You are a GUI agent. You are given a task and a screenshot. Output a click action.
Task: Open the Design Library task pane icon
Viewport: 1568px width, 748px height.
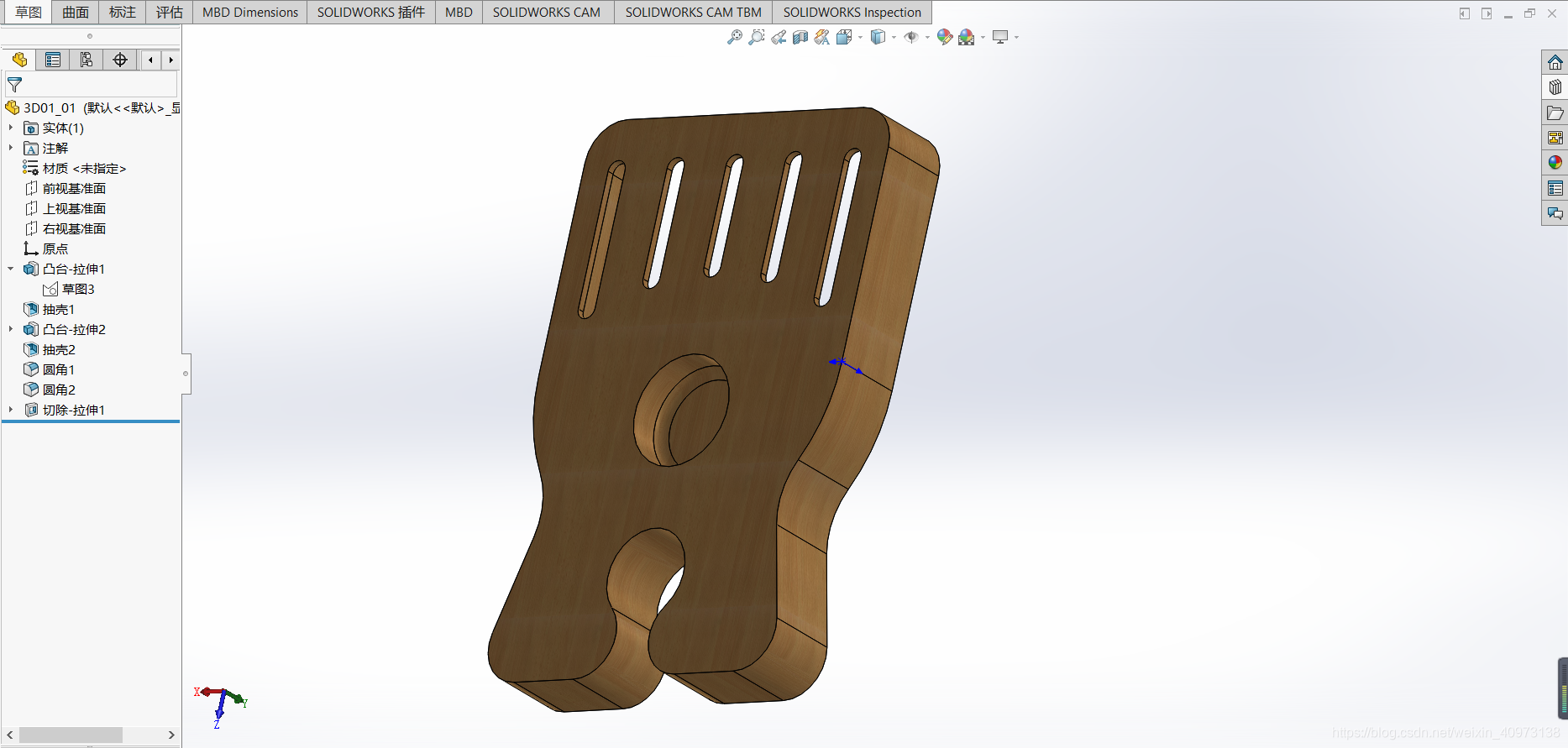(x=1555, y=87)
